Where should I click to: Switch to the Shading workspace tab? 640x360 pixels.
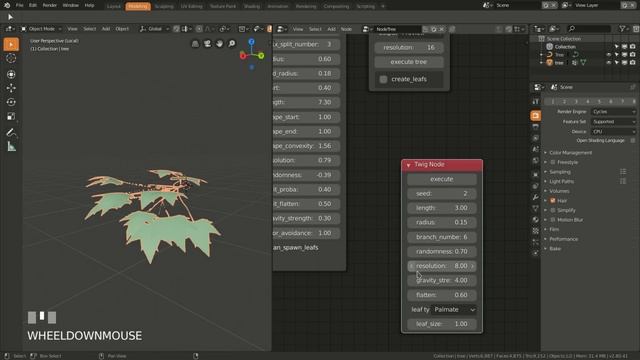tap(251, 6)
